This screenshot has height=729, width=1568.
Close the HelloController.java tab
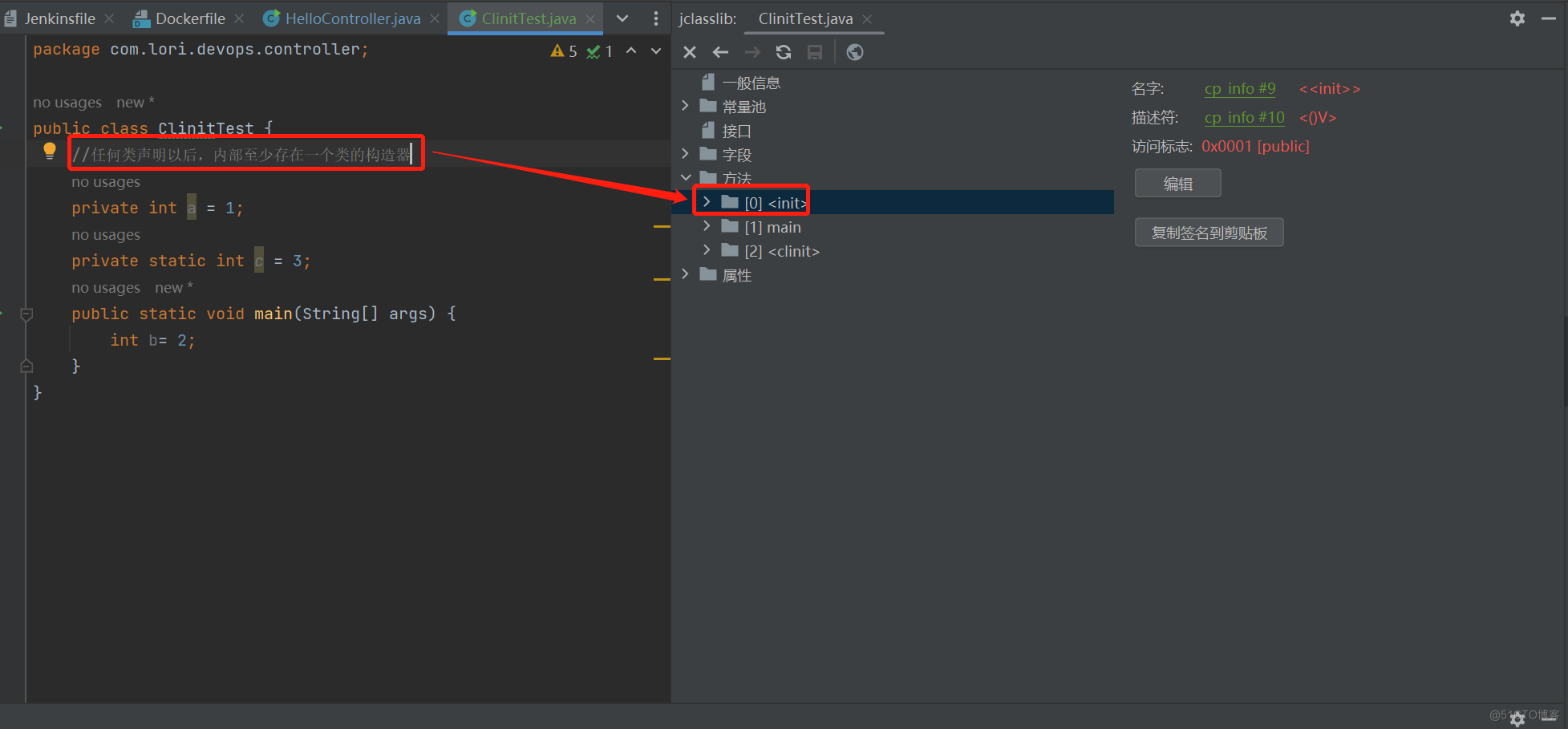[435, 18]
